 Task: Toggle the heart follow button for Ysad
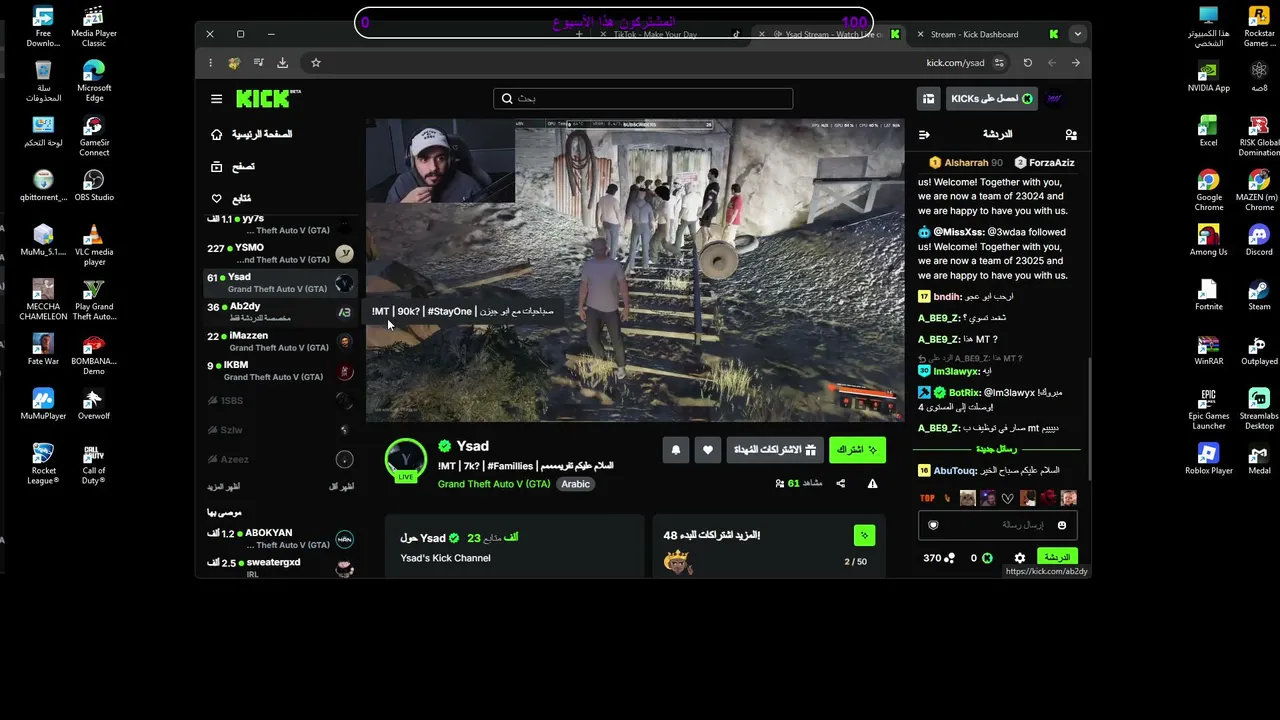pos(708,450)
